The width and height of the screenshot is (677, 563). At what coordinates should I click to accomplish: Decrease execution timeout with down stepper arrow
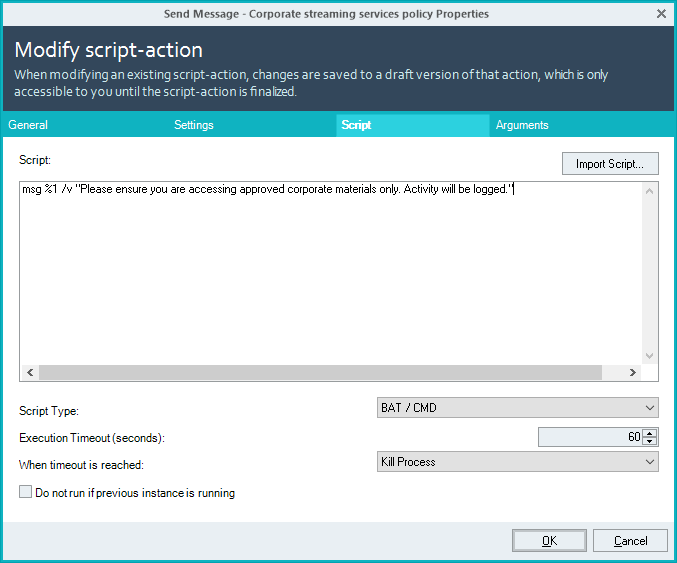pos(650,441)
